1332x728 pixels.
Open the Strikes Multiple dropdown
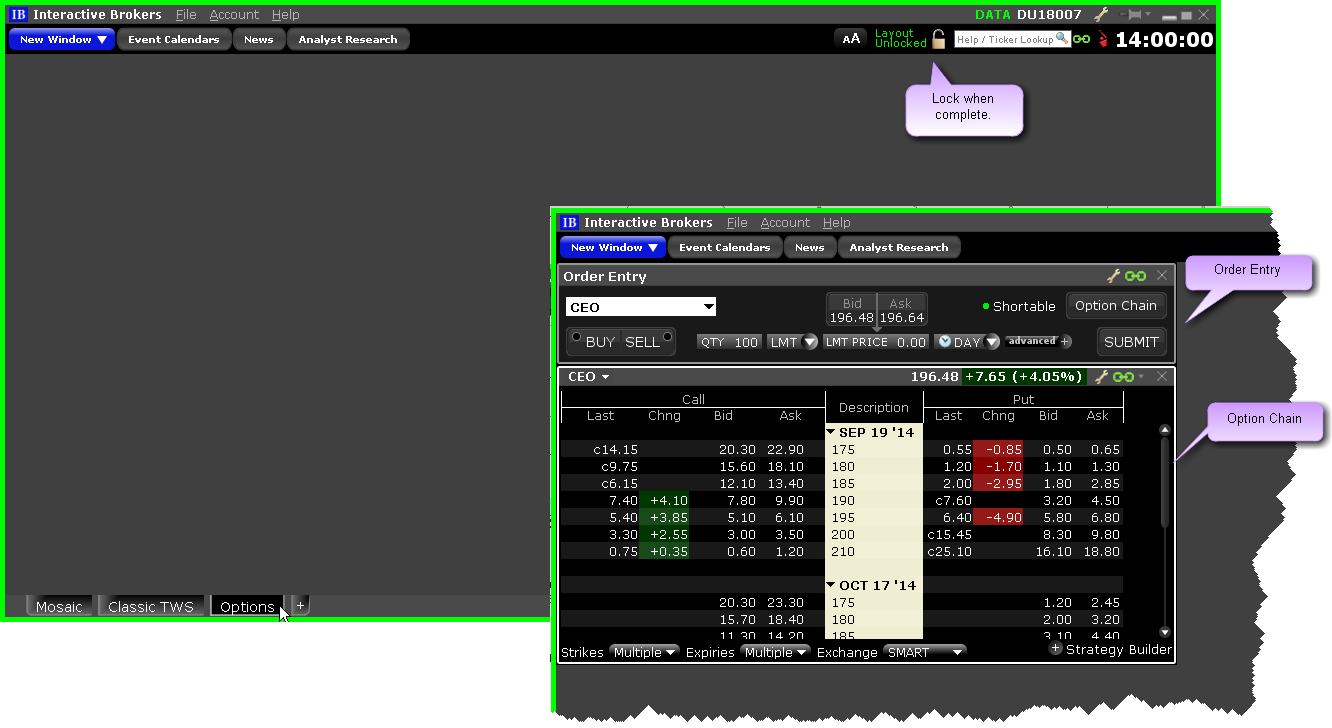coord(644,652)
